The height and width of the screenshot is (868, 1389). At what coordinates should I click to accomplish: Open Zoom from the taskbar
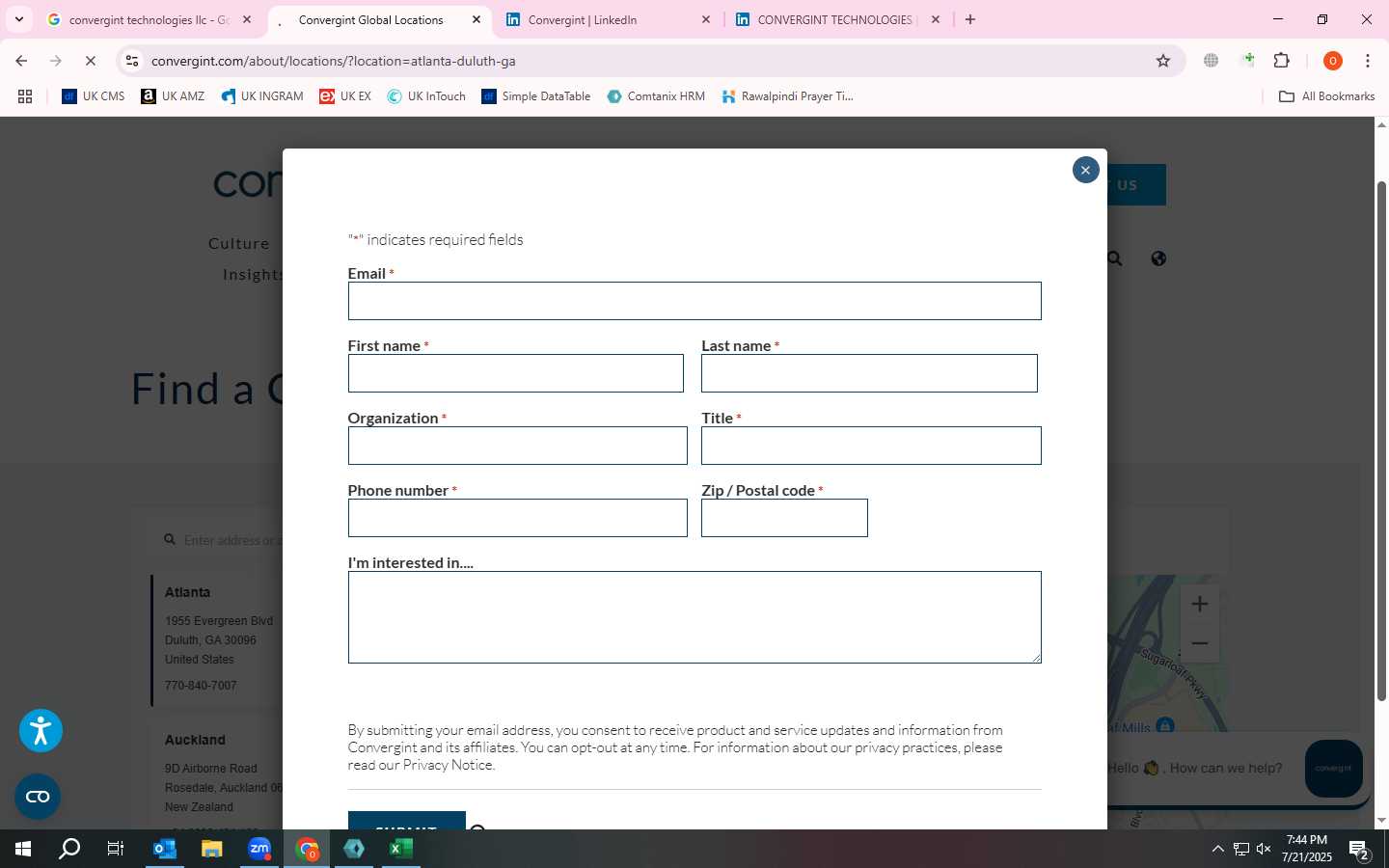click(x=259, y=849)
